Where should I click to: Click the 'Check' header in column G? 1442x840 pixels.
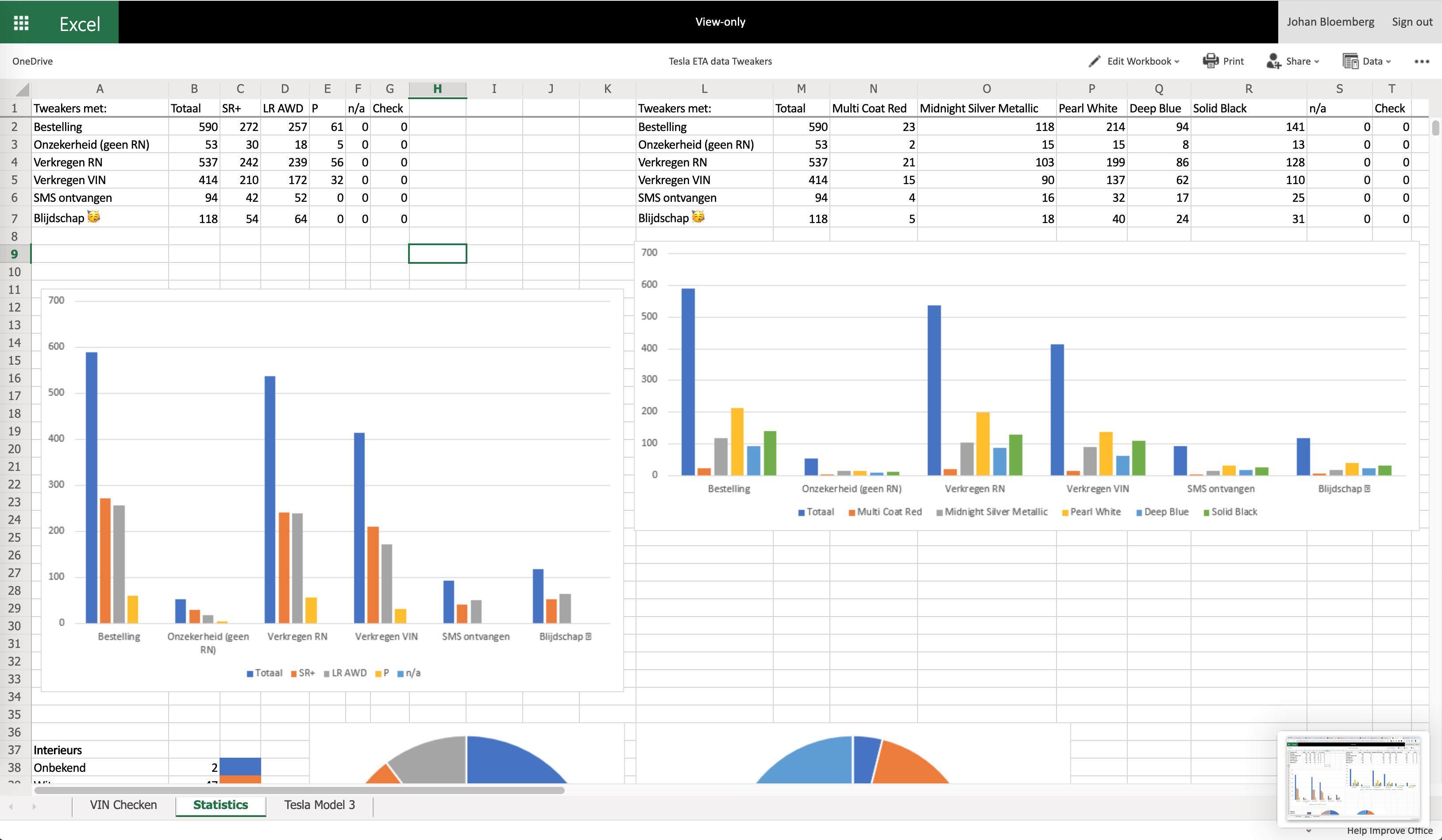coord(389,108)
